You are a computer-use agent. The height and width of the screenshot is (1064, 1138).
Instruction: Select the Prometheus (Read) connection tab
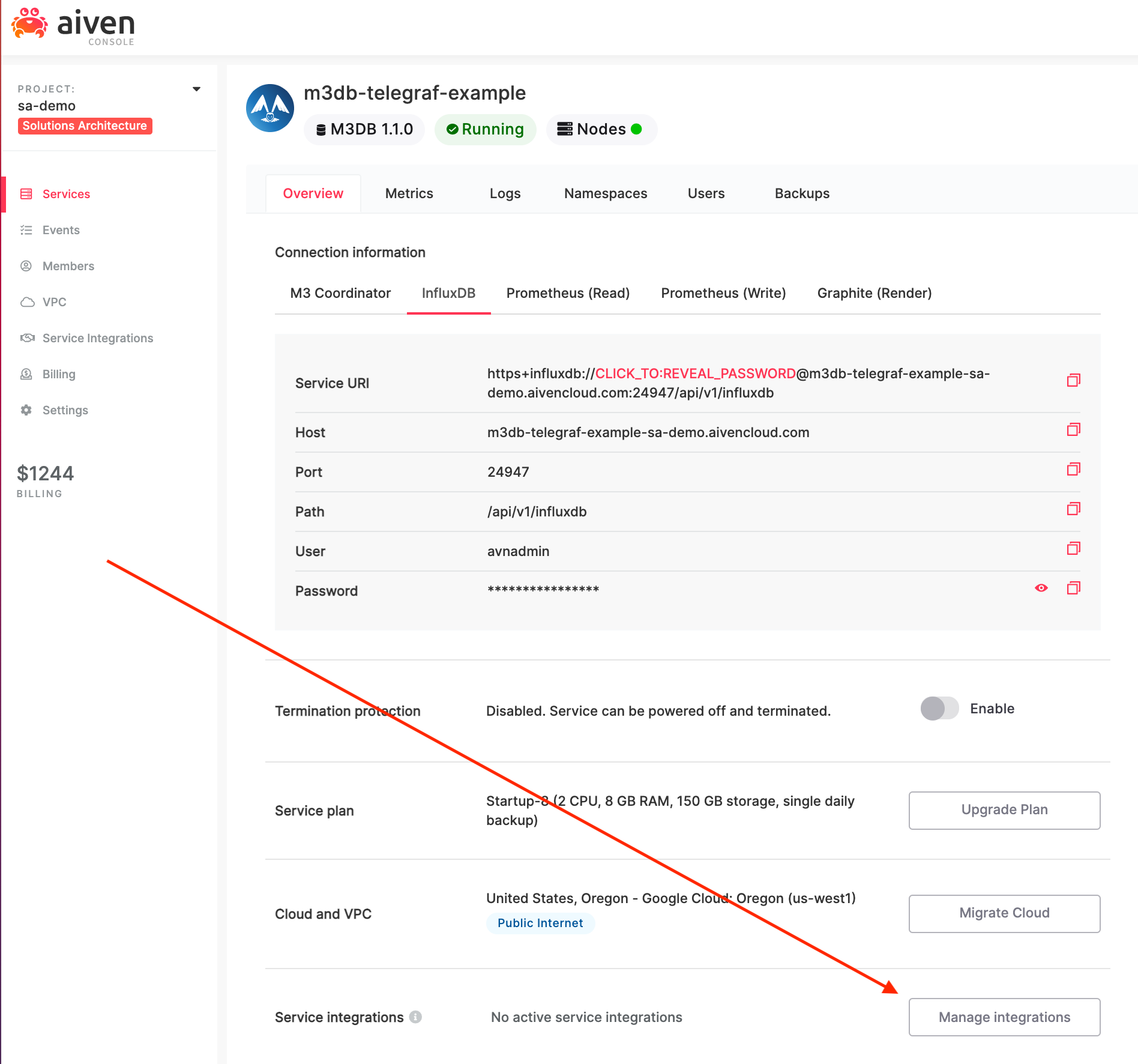pyautogui.click(x=568, y=293)
